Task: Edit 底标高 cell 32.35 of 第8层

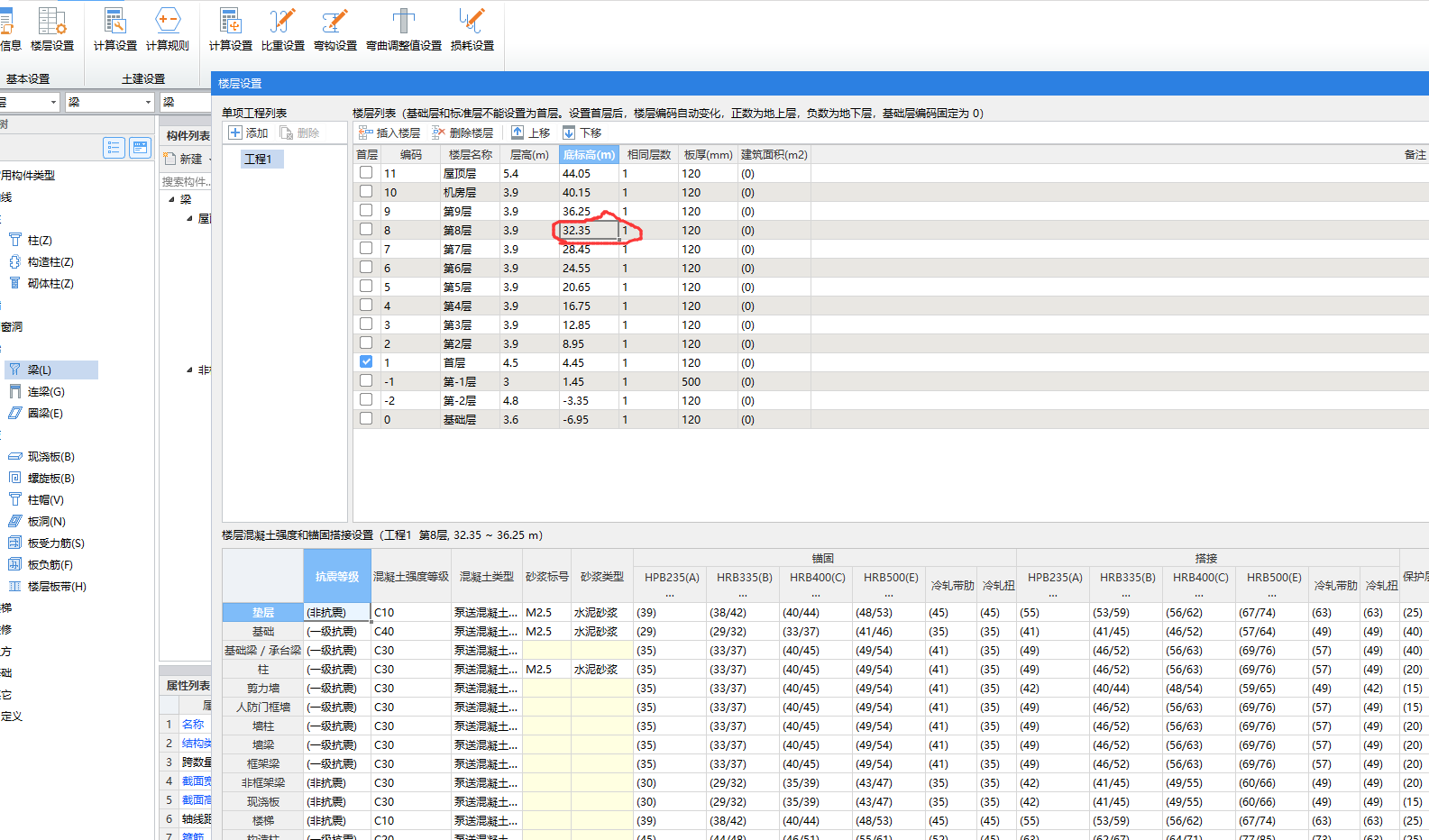Action: 589,230
